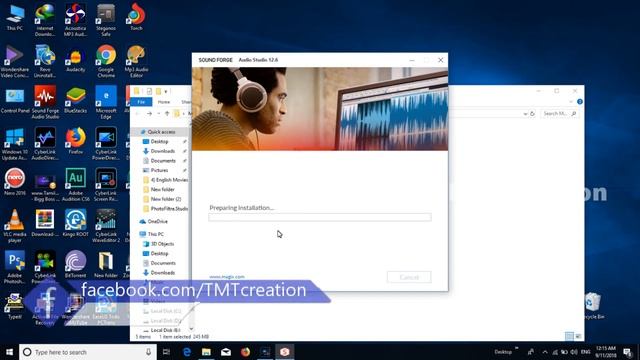Open Home tab in File Explorer
This screenshot has height=360, width=640.
pyautogui.click(x=164, y=102)
